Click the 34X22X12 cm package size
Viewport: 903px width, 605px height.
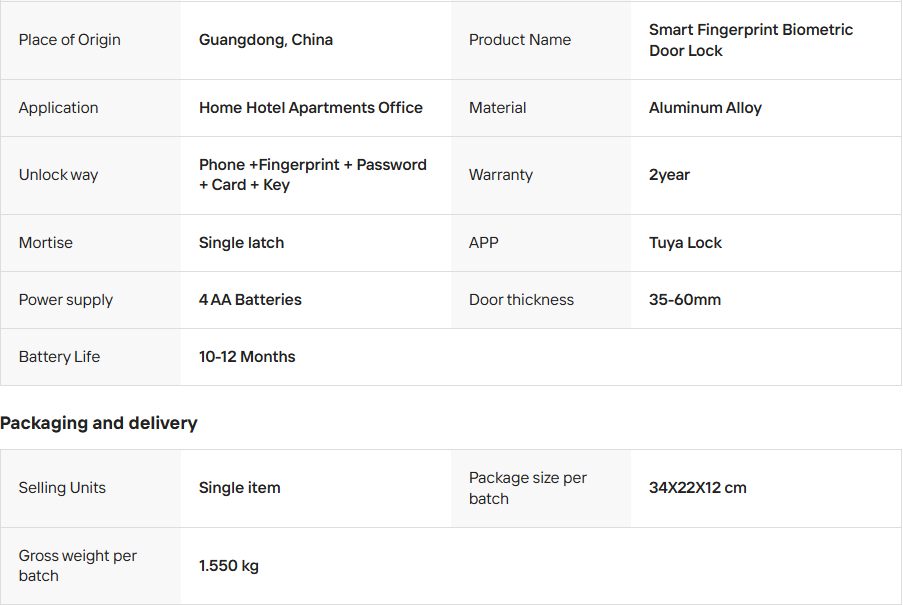click(x=697, y=488)
